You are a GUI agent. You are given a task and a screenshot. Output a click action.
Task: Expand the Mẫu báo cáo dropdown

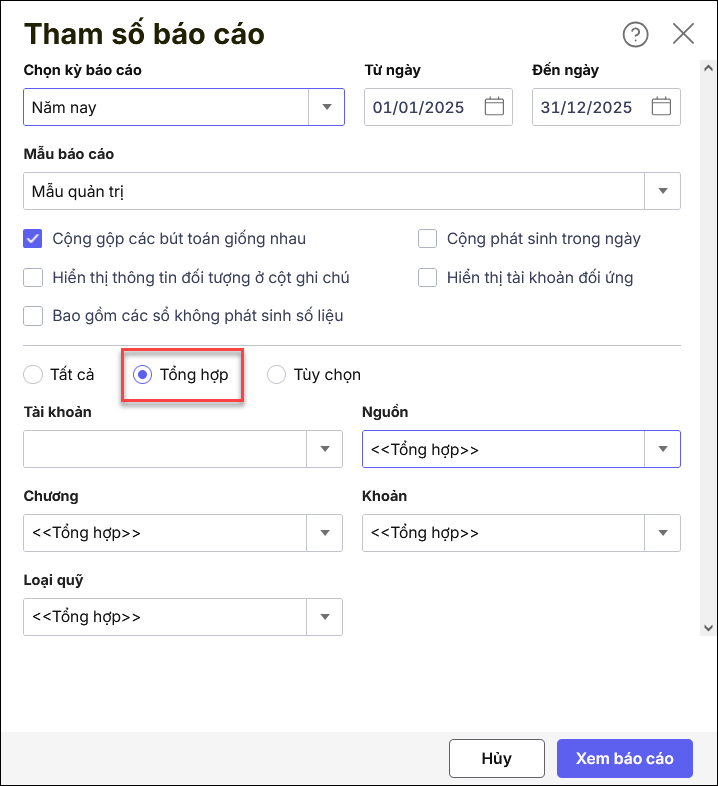[x=662, y=191]
